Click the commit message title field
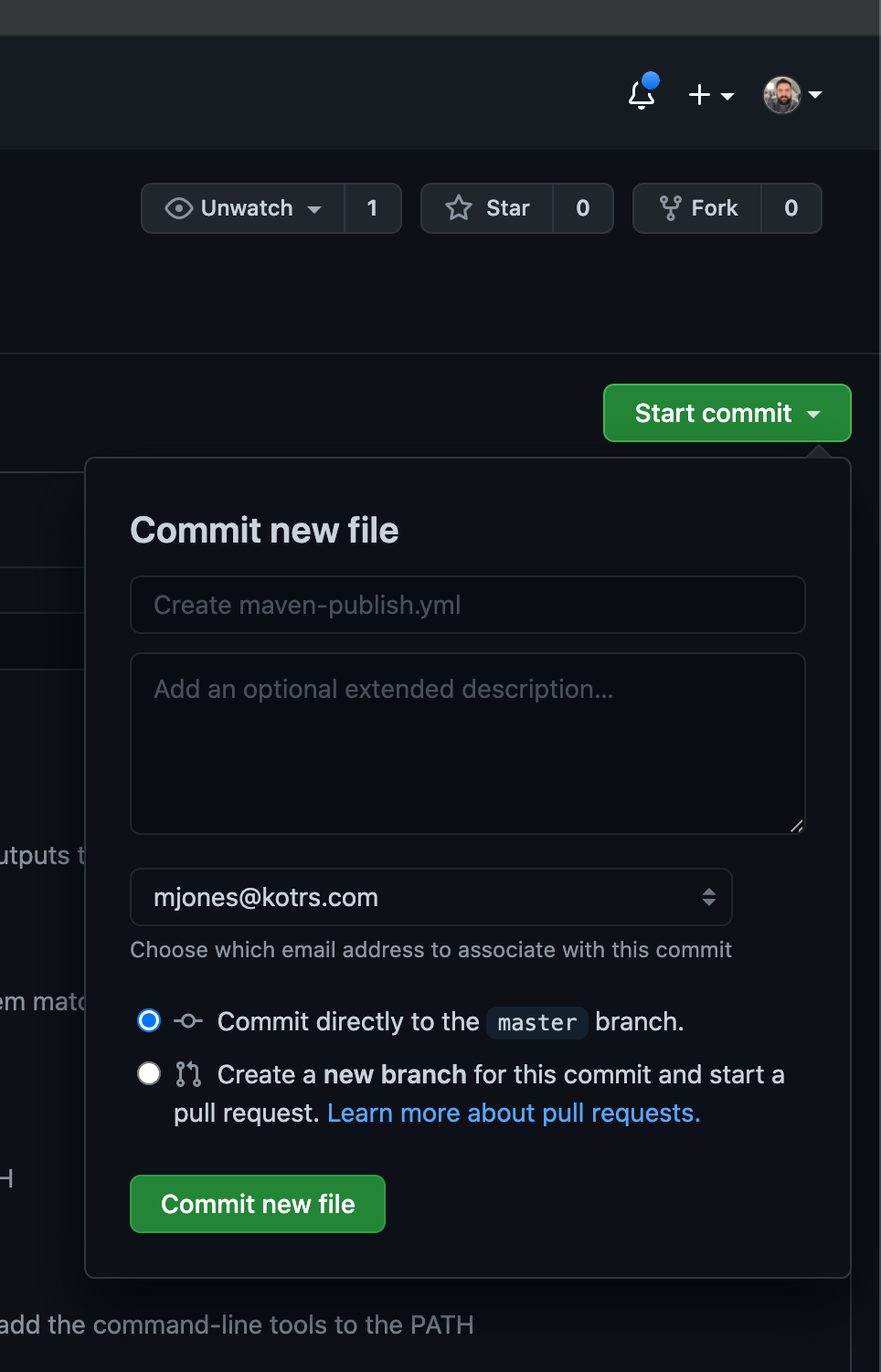 [x=468, y=605]
